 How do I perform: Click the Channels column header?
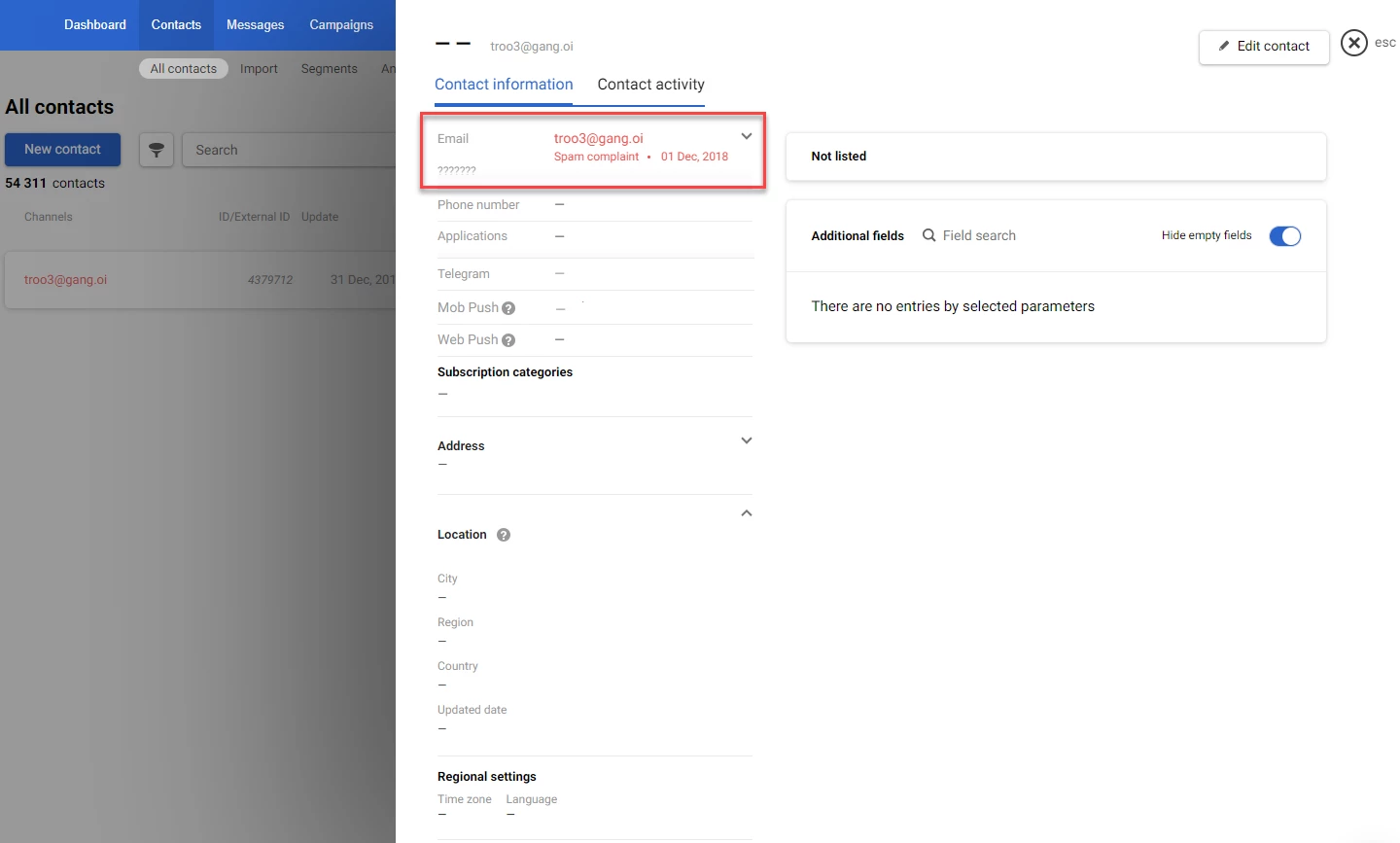[x=49, y=217]
